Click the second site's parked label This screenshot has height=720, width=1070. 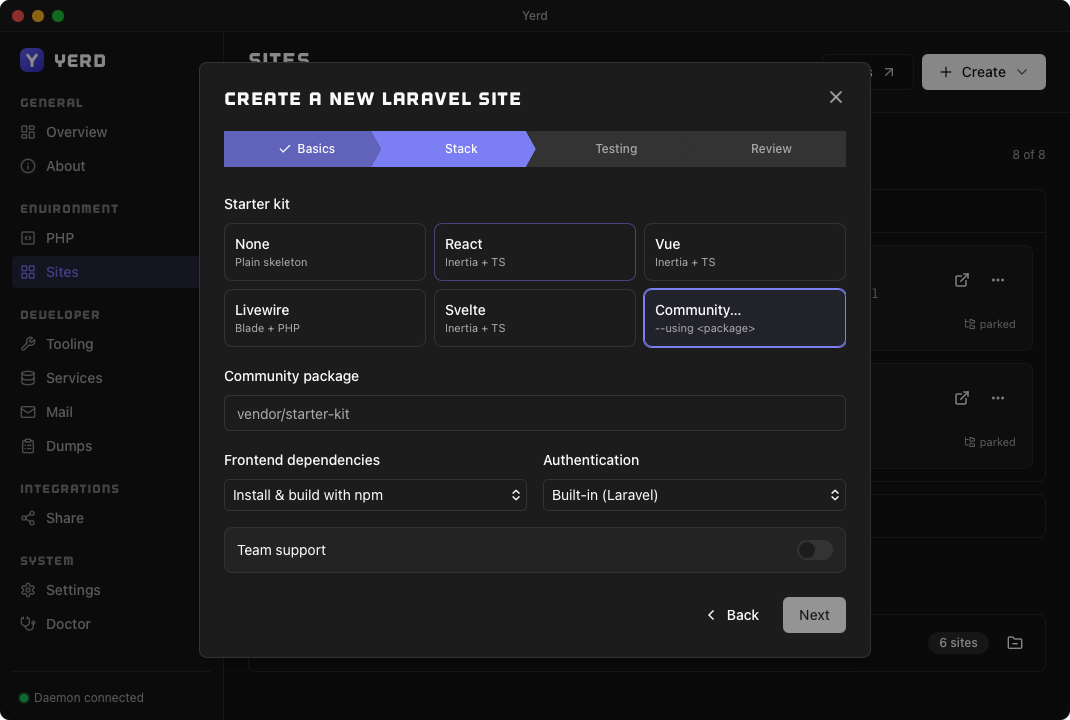tap(989, 442)
